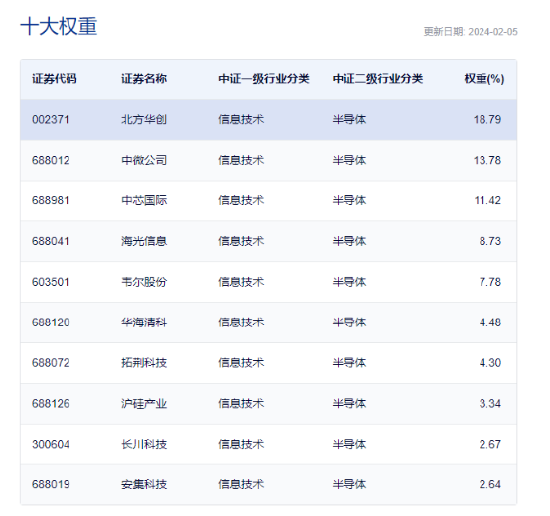
Task: Select the 中芯国际 name cell
Action: click(144, 200)
